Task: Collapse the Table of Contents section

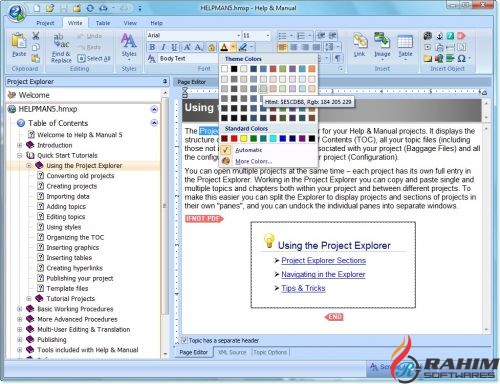Action: point(154,123)
